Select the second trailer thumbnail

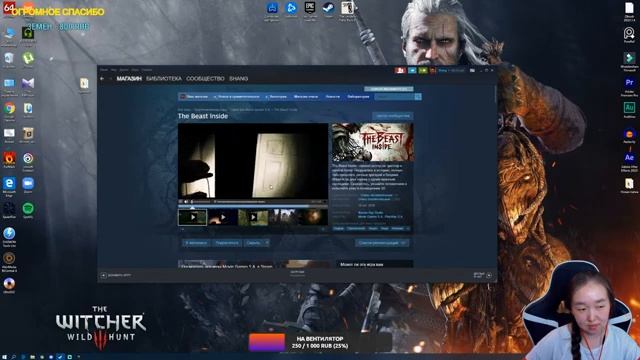click(x=222, y=217)
